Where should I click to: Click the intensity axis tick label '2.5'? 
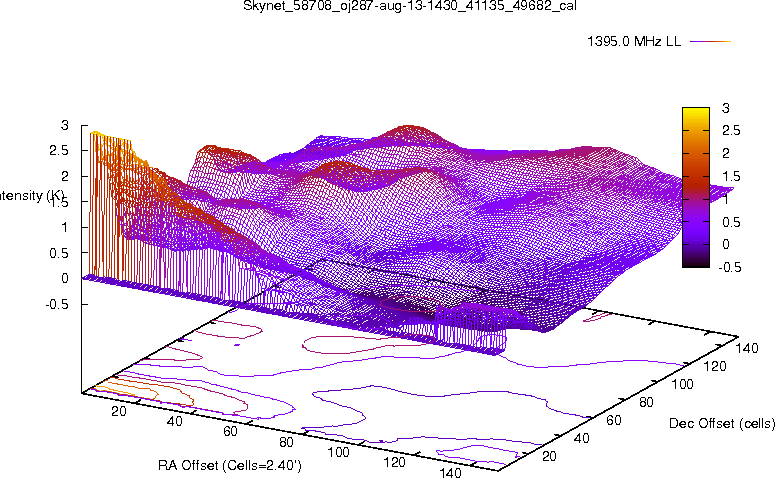[59, 151]
